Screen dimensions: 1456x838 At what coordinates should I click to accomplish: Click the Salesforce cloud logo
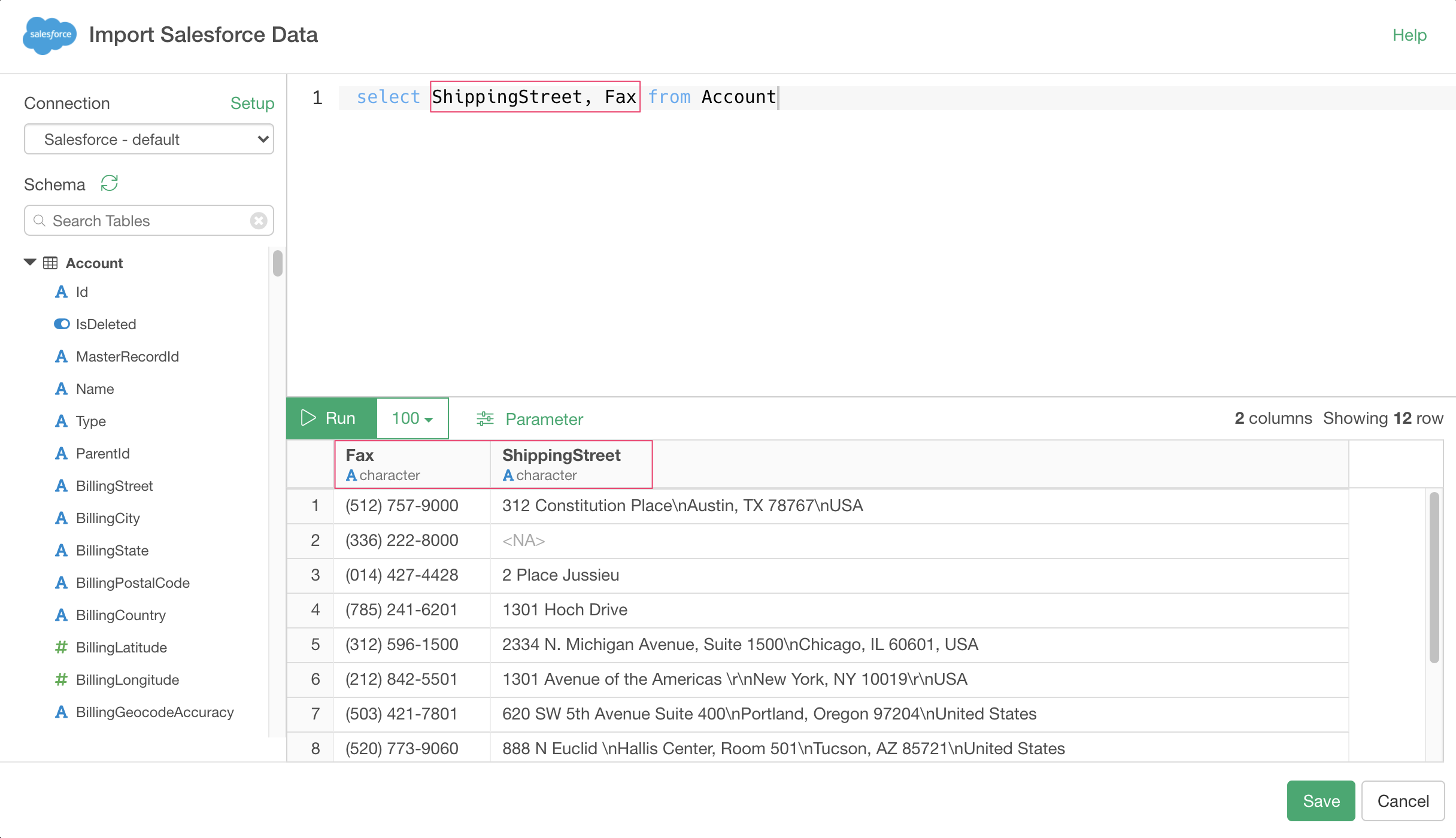tap(50, 35)
